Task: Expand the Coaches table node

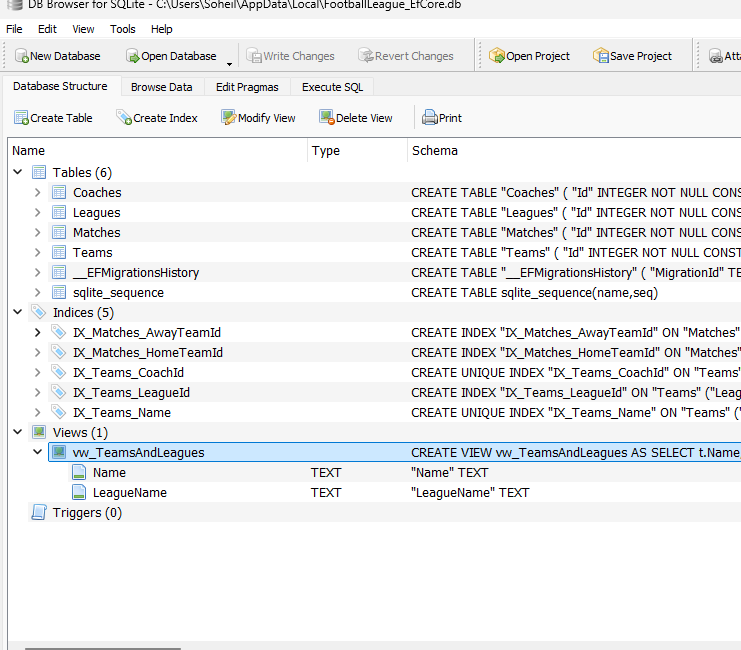Action: click(x=37, y=192)
